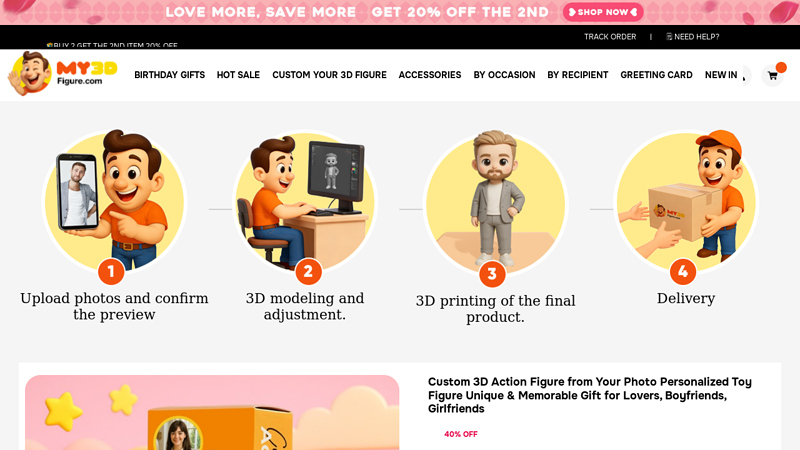Expand the By Recipient menu
800x450 pixels.
tap(578, 75)
